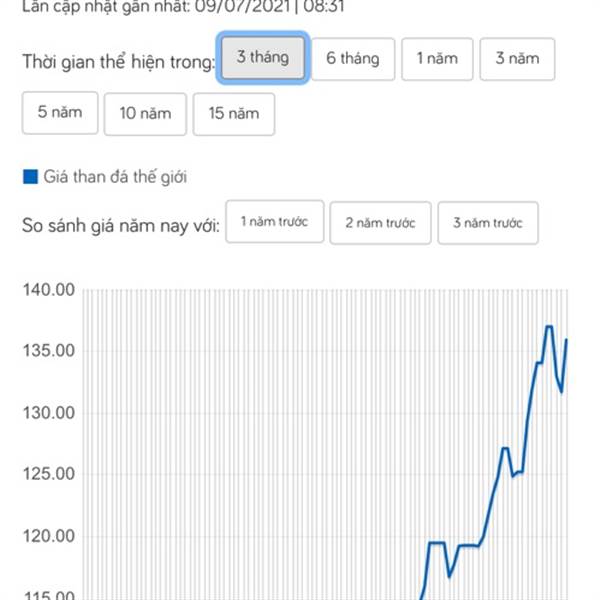Select the 3 tháng time range
The height and width of the screenshot is (600, 600).
[263, 58]
